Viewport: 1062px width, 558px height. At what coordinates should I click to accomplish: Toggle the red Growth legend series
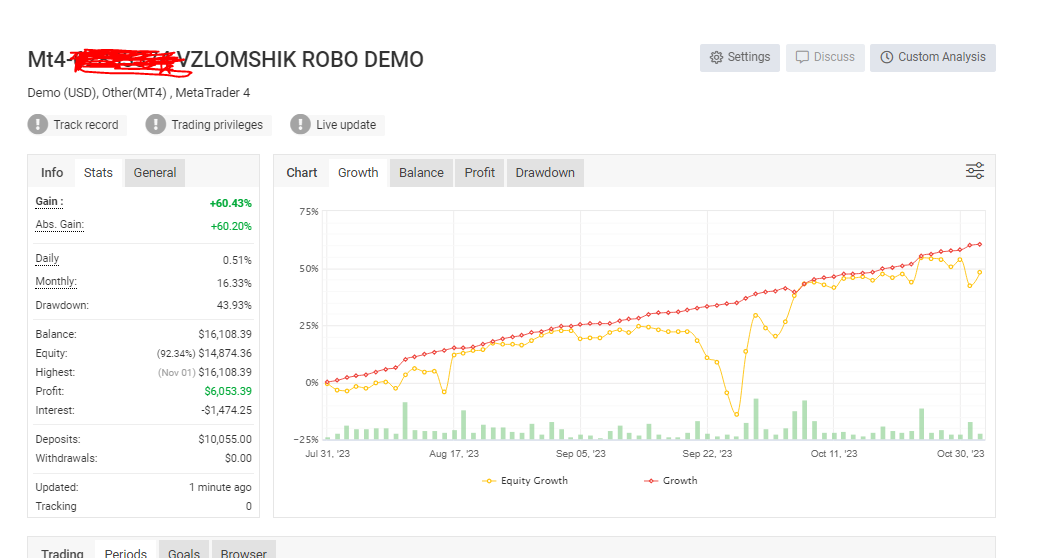(671, 481)
